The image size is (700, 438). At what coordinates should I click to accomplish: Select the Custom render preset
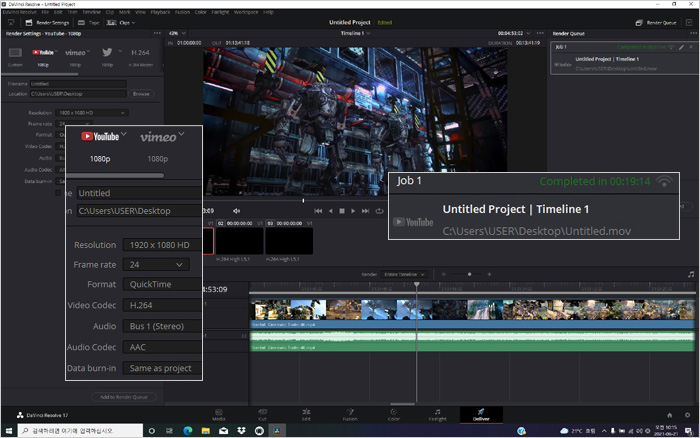pyautogui.click(x=15, y=57)
